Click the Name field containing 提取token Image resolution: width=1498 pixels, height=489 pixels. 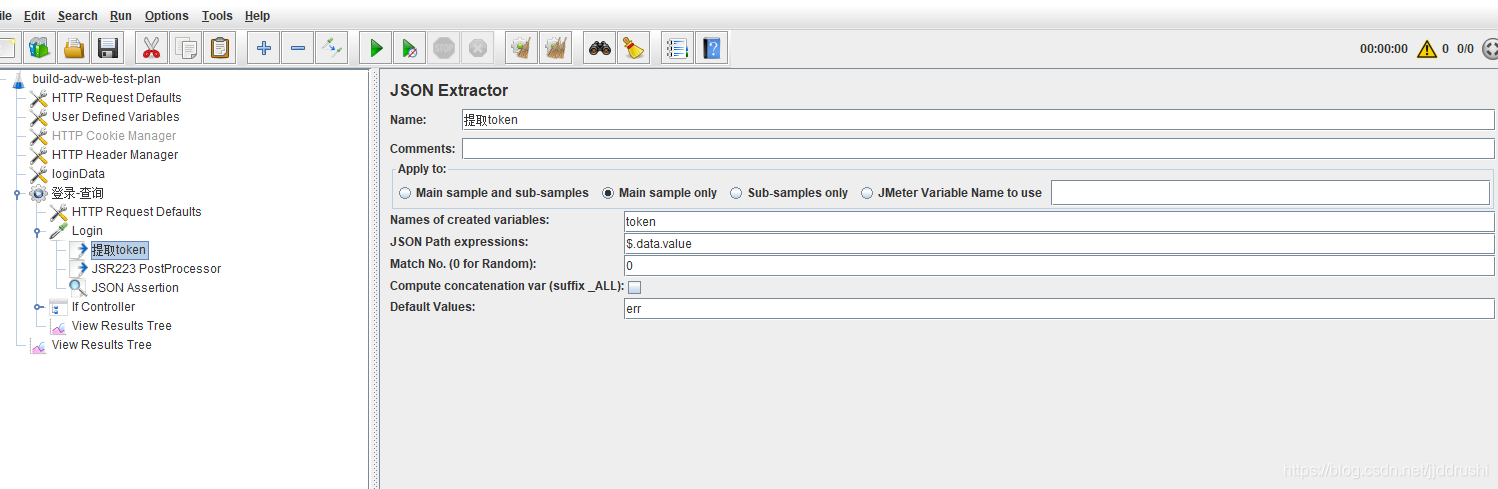click(978, 119)
